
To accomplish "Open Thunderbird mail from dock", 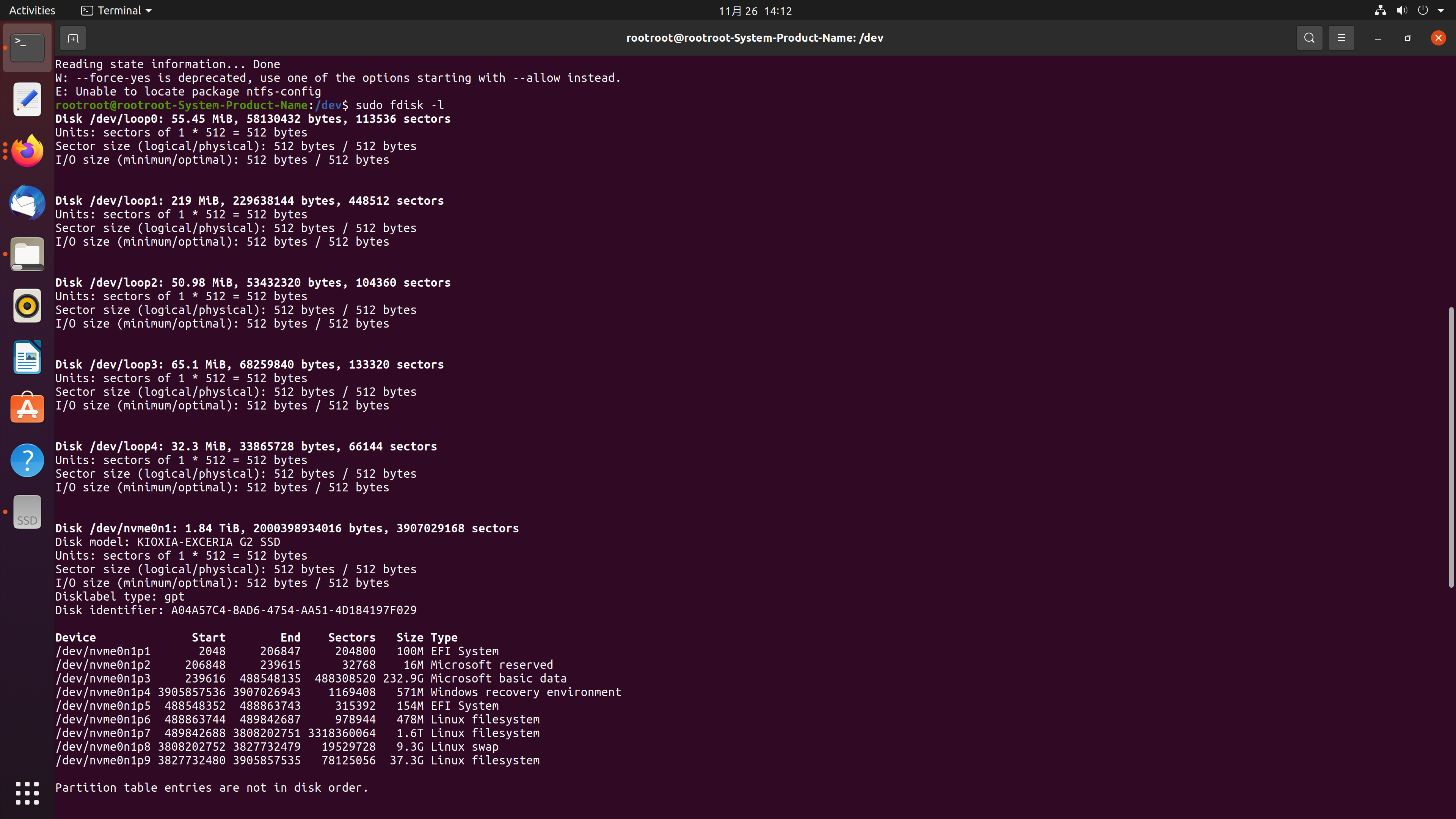I will click(27, 202).
